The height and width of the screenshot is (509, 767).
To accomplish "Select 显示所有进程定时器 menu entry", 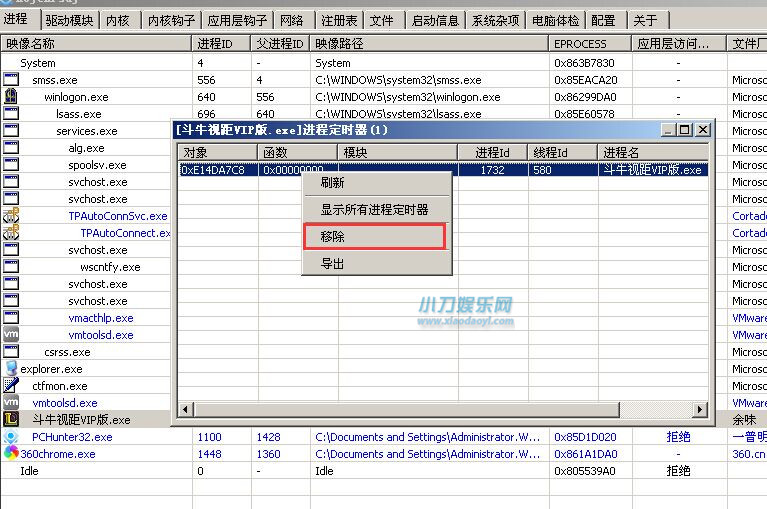I will 376,210.
